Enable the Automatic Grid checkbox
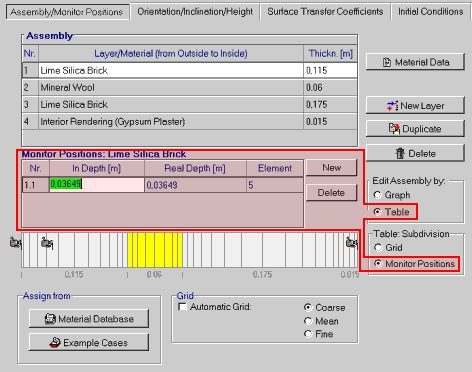The width and height of the screenshot is (472, 372). click(x=183, y=307)
